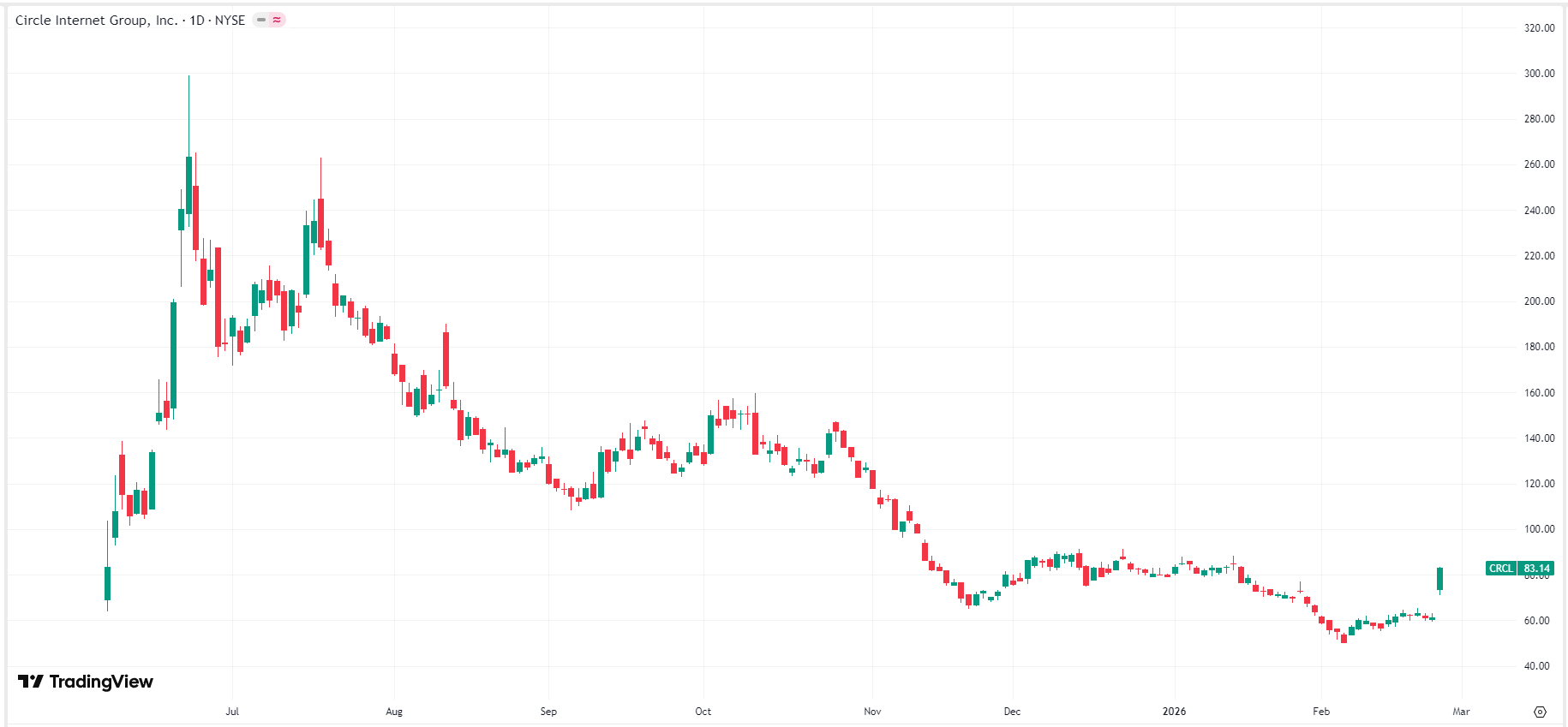Click the Jul label on time axis

click(x=232, y=712)
